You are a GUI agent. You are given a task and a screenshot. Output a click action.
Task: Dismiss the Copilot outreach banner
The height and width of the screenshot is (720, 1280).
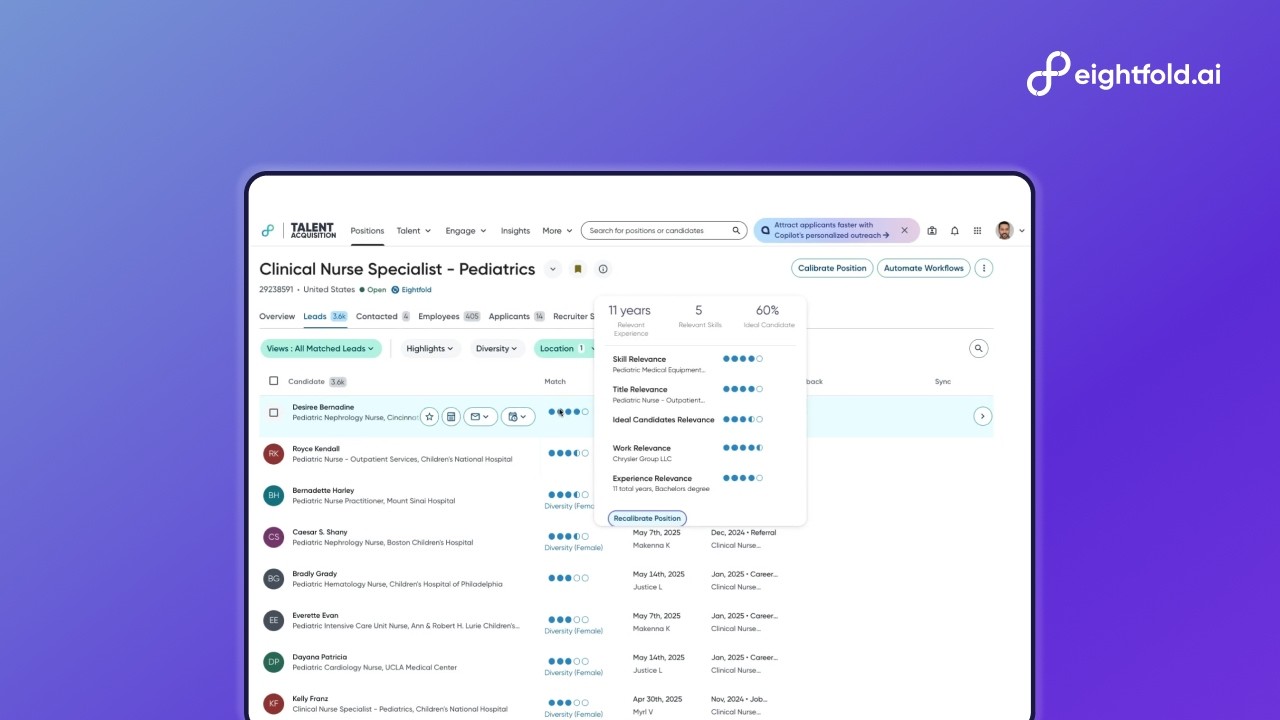[904, 231]
